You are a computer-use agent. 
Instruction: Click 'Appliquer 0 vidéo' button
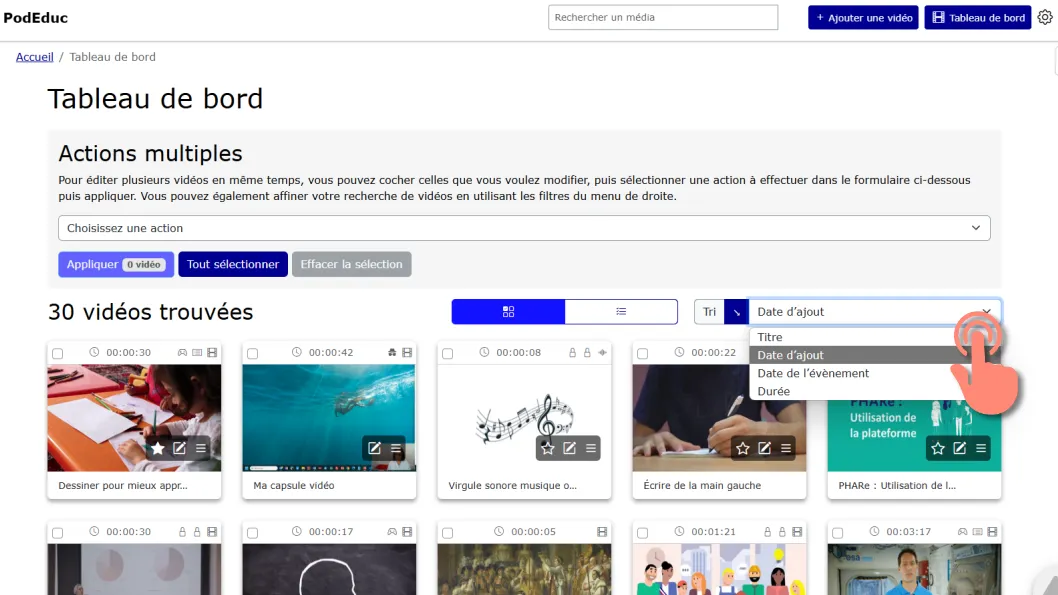tap(116, 264)
